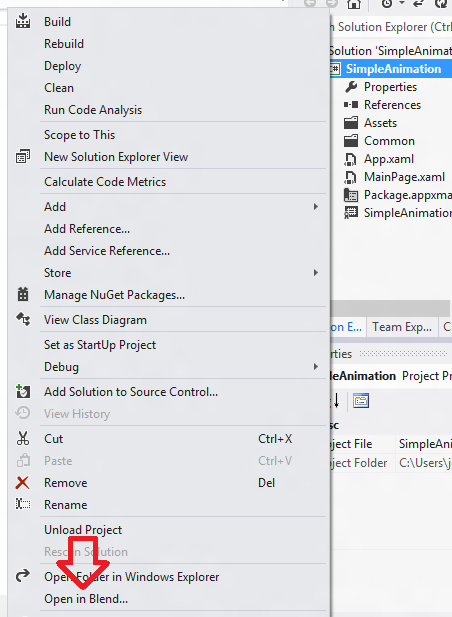Expand the Debug submenu arrow

pos(315,367)
